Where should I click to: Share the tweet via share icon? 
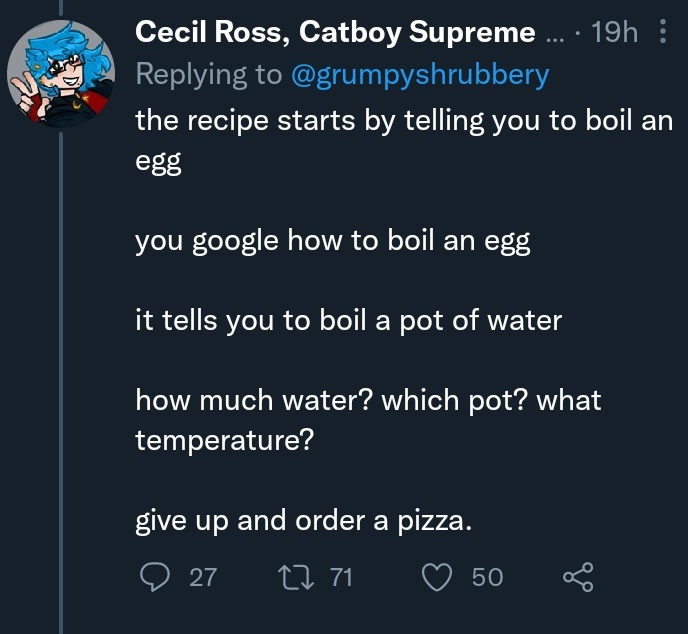578,577
